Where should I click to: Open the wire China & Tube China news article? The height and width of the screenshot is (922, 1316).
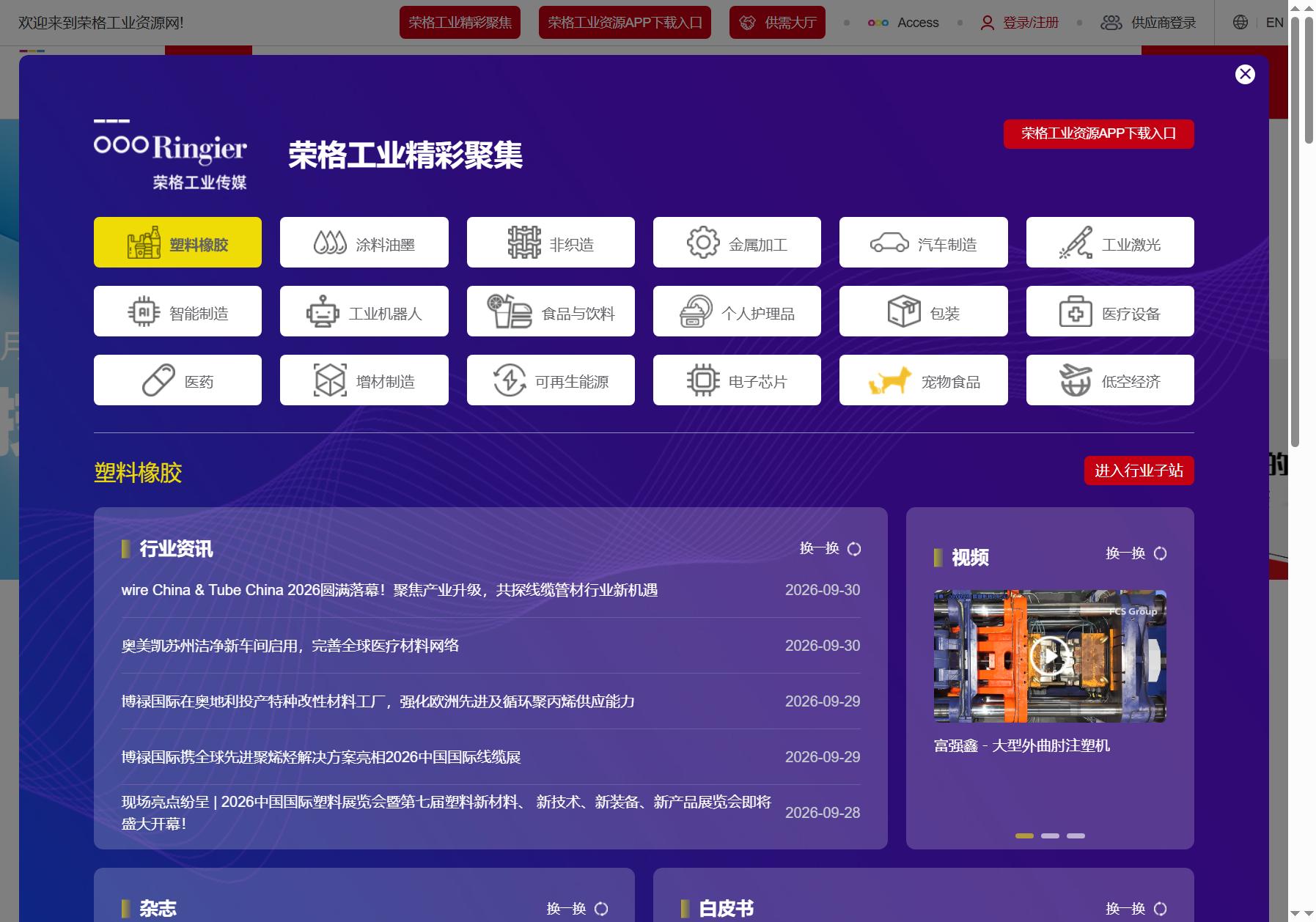pos(389,590)
